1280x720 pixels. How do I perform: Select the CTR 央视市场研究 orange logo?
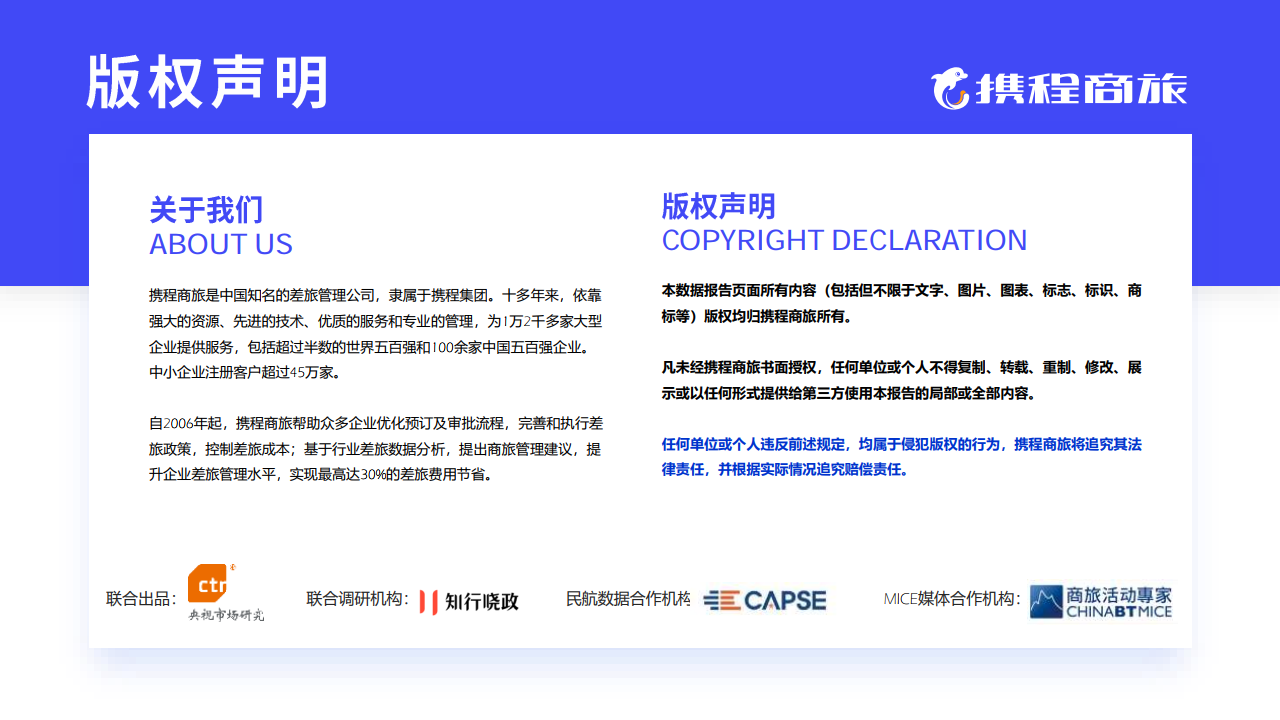[227, 592]
